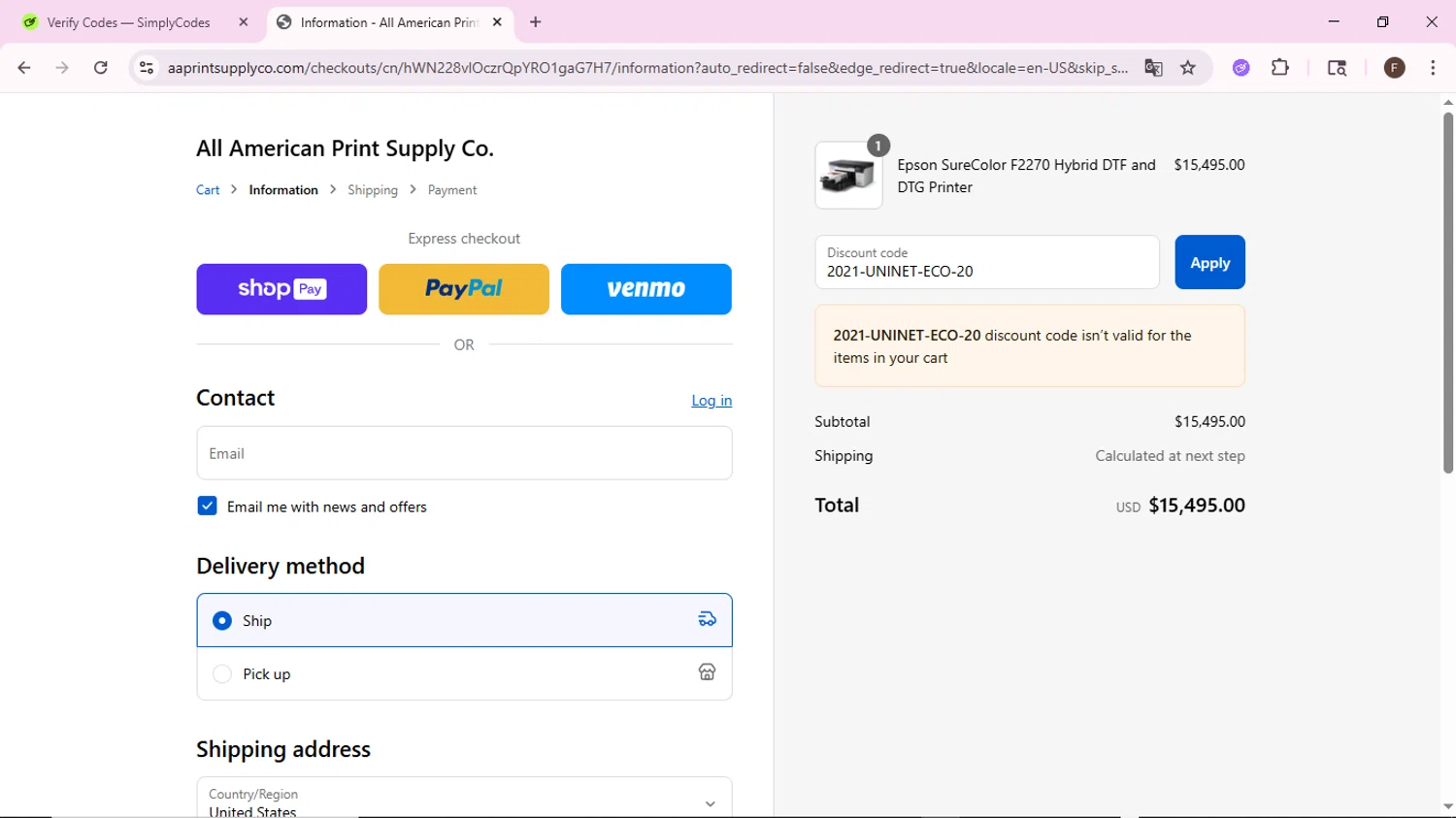Select the Pick up delivery option
This screenshot has width=1456, height=818.
[464, 673]
